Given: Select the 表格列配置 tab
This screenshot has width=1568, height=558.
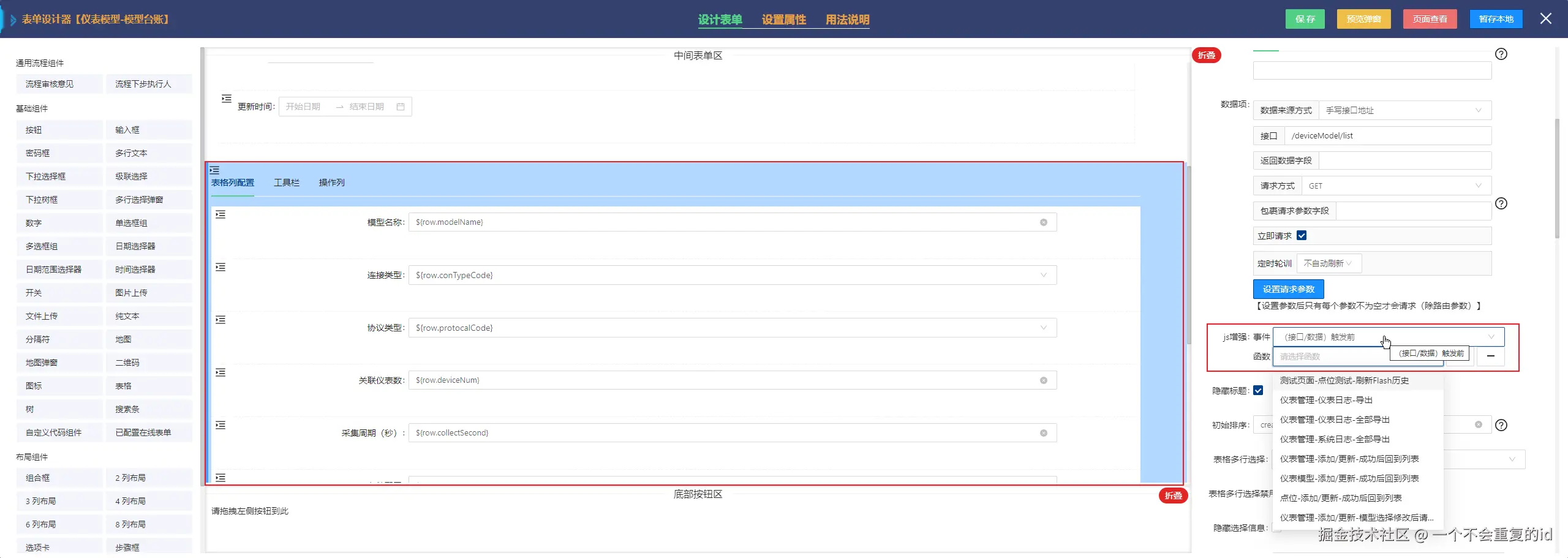Looking at the screenshot, I should [233, 183].
